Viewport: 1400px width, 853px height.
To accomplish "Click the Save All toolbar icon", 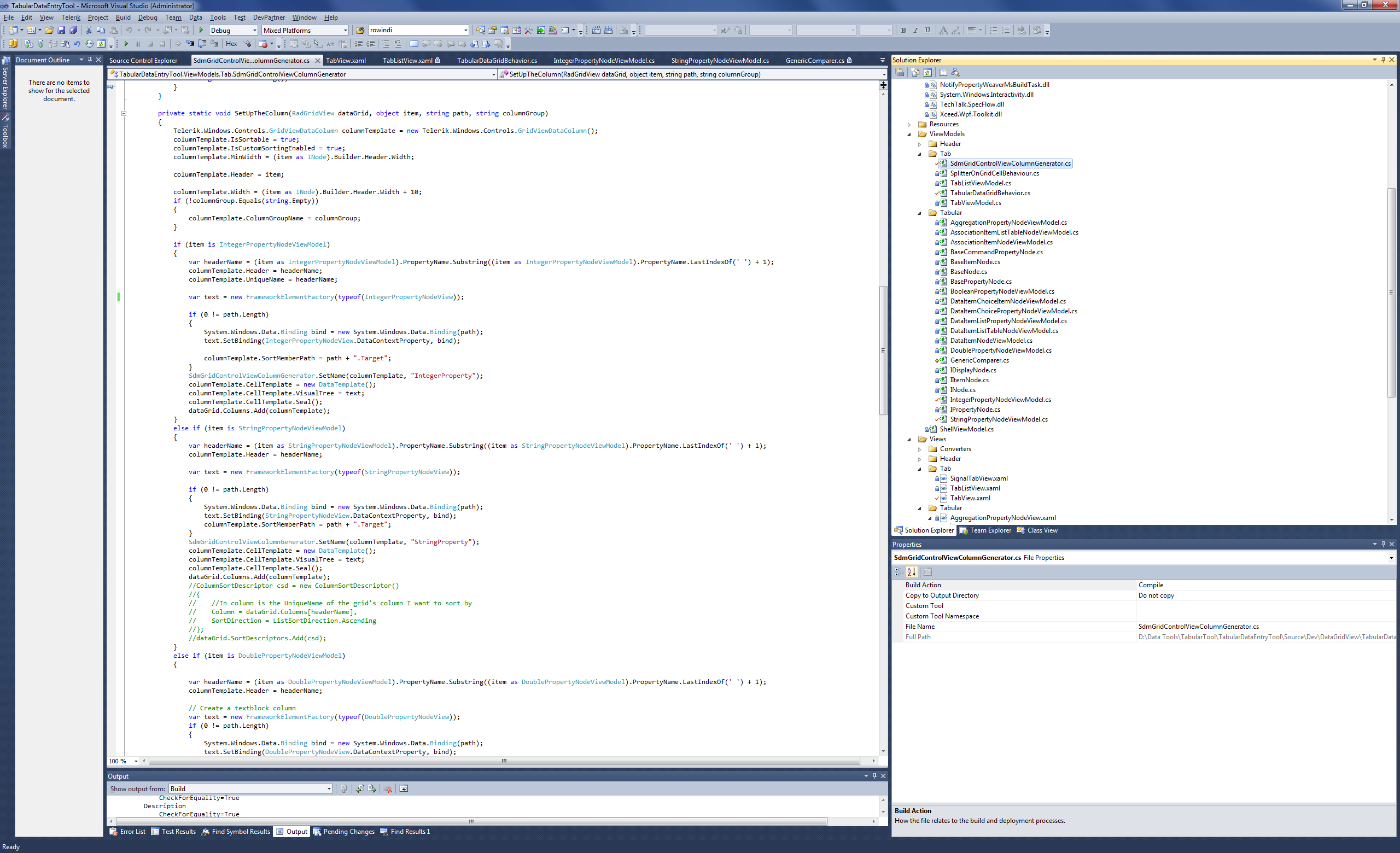I will click(73, 30).
